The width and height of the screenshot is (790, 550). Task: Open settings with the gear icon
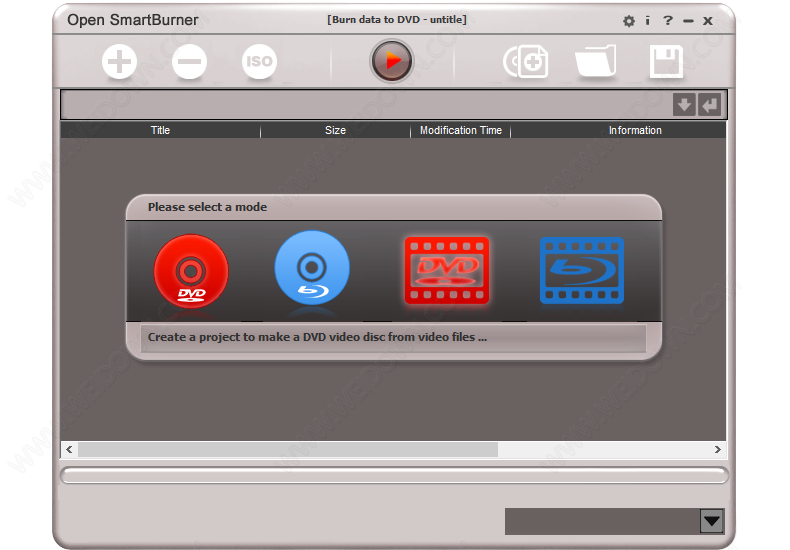629,21
